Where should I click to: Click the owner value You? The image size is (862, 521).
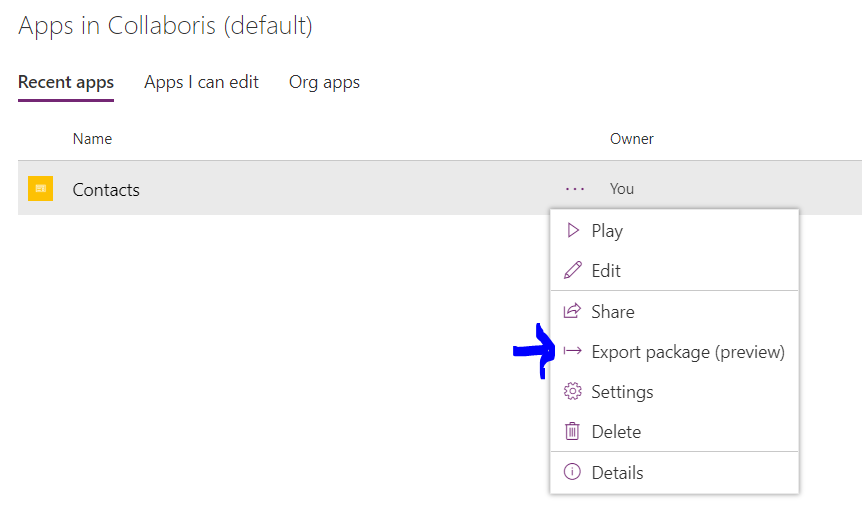tap(622, 189)
